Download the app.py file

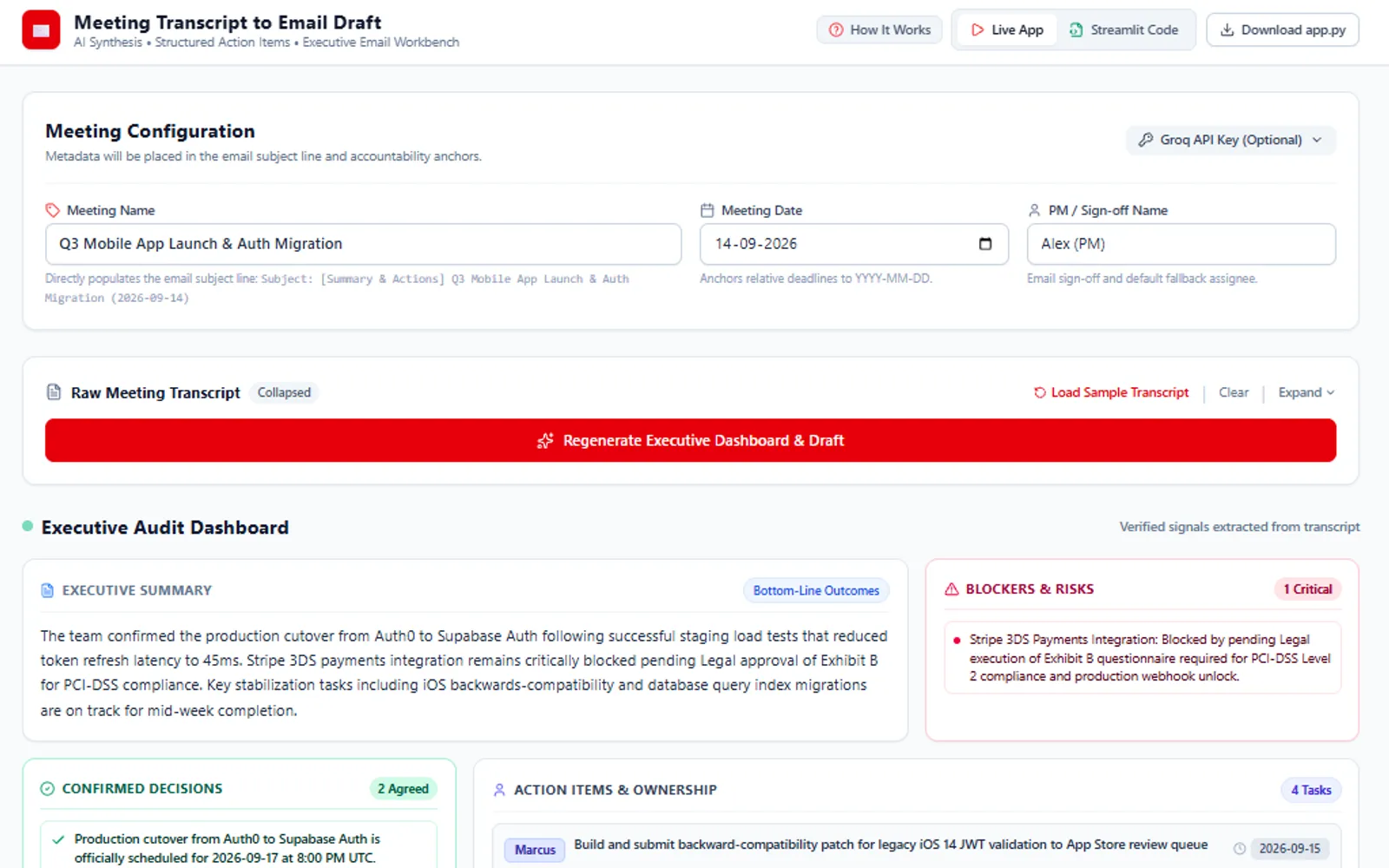click(x=1282, y=30)
